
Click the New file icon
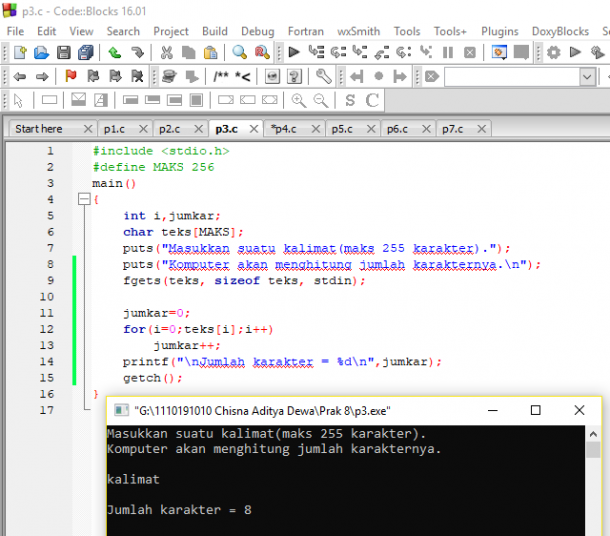19,52
